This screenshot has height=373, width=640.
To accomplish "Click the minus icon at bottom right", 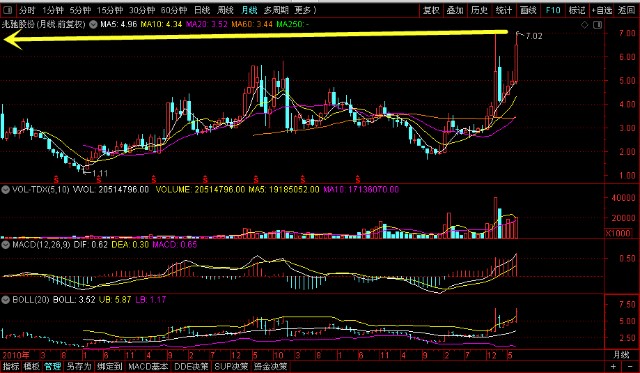I will 630,366.
